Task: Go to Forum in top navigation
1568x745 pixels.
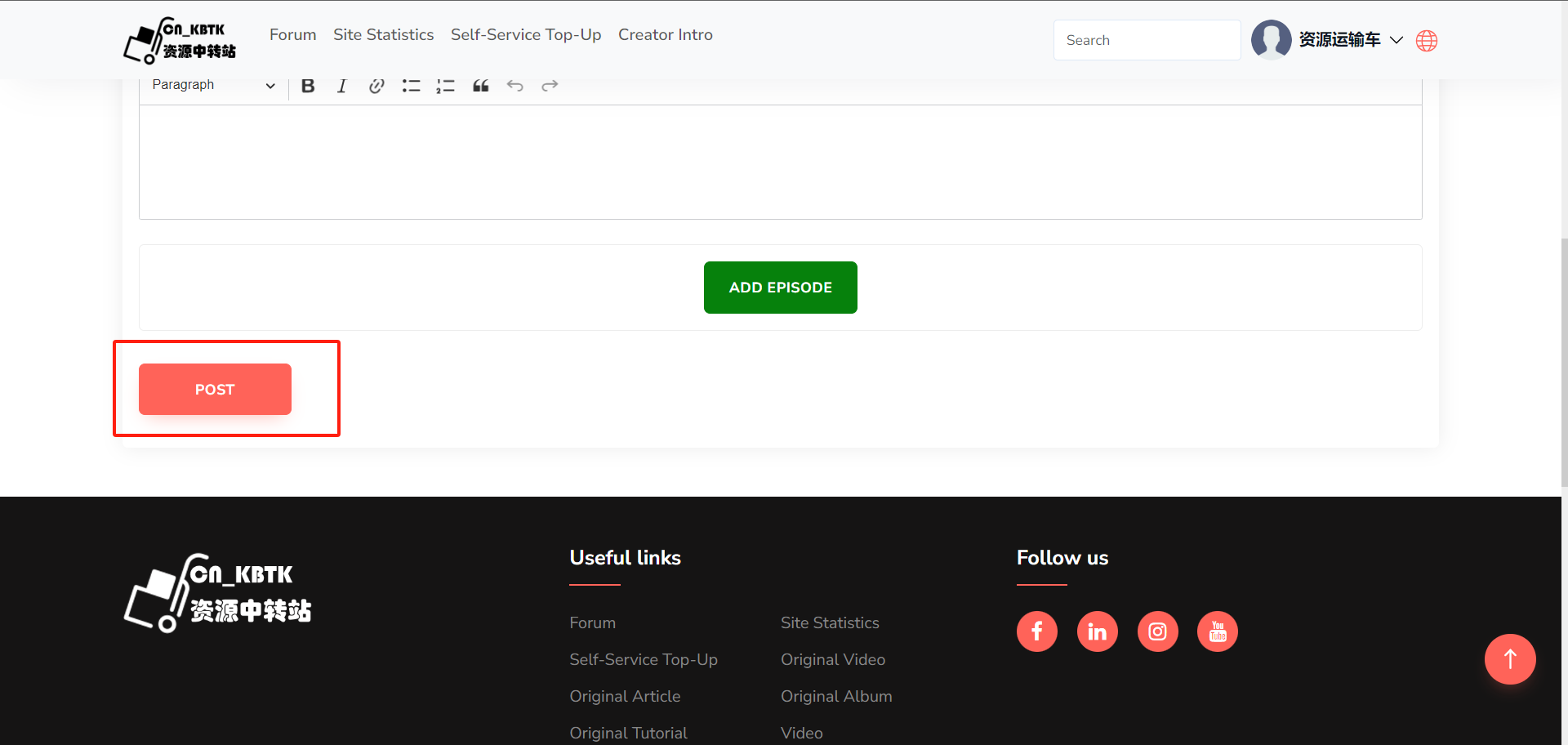Action: pyautogui.click(x=292, y=35)
